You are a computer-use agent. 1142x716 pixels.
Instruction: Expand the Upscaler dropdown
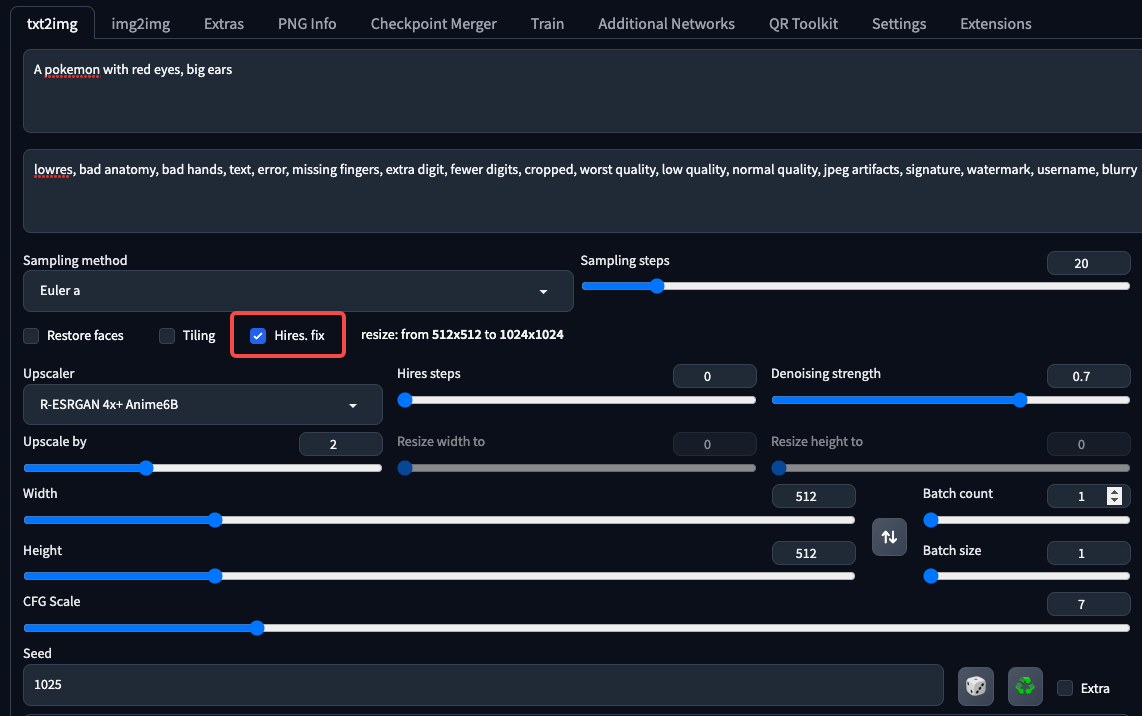(x=202, y=405)
